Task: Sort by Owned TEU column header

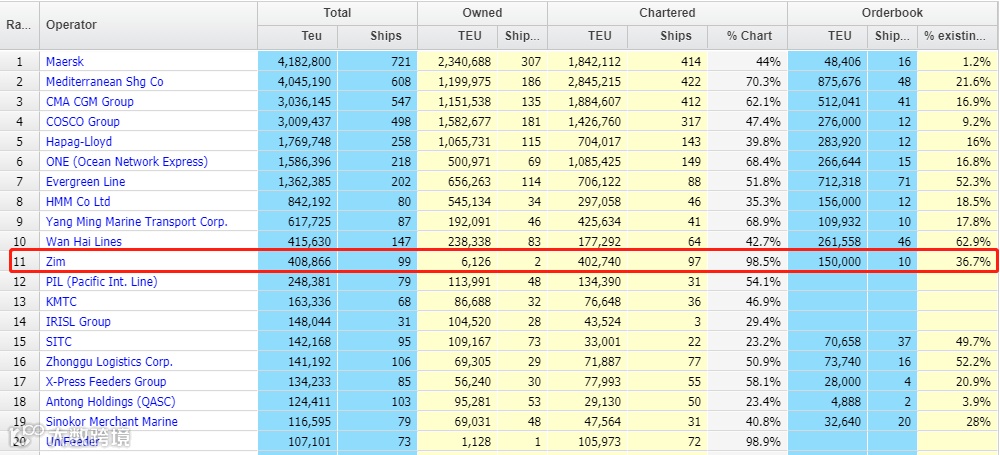Action: click(458, 36)
